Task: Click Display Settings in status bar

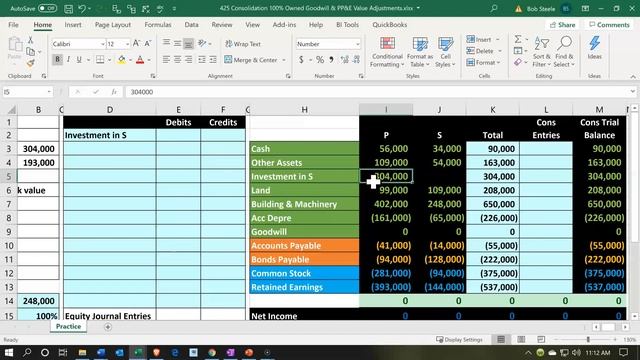Action: pyautogui.click(x=459, y=340)
